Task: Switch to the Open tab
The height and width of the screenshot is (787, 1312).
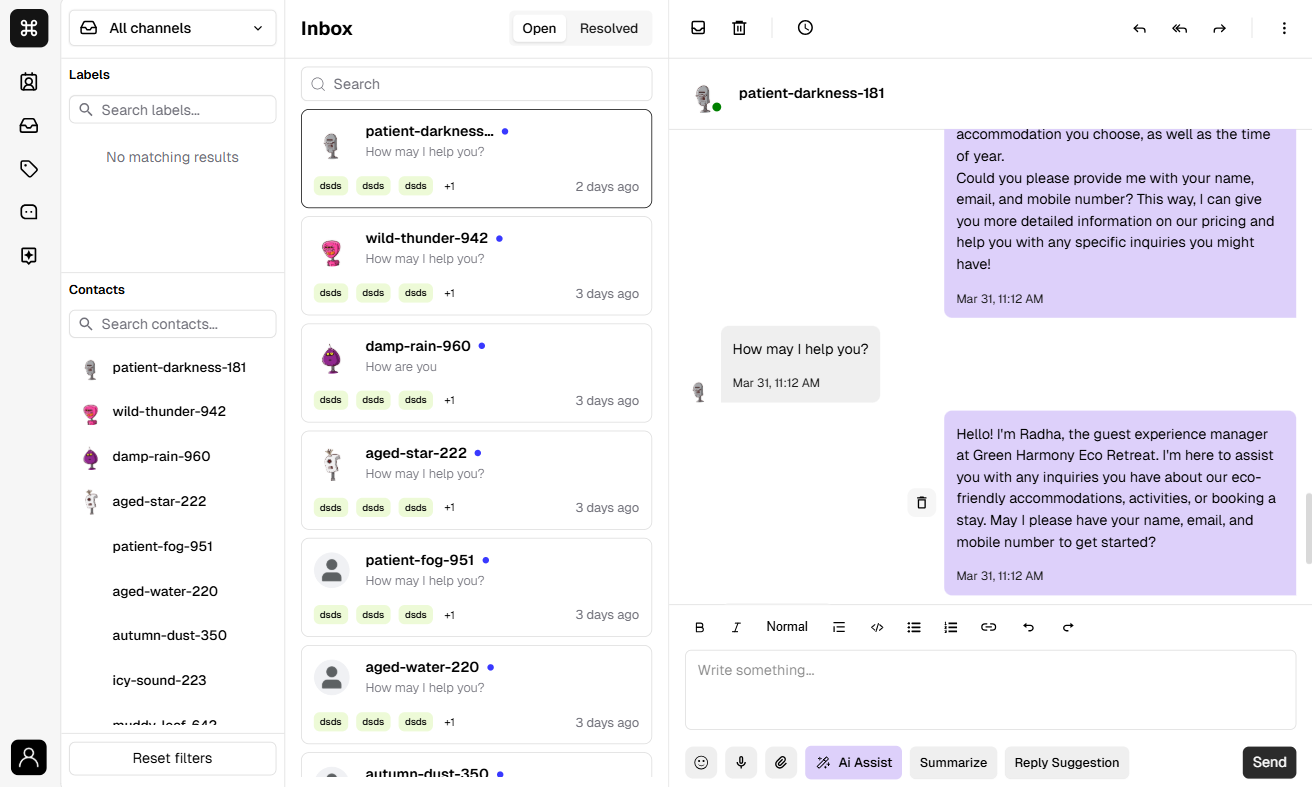Action: [539, 28]
